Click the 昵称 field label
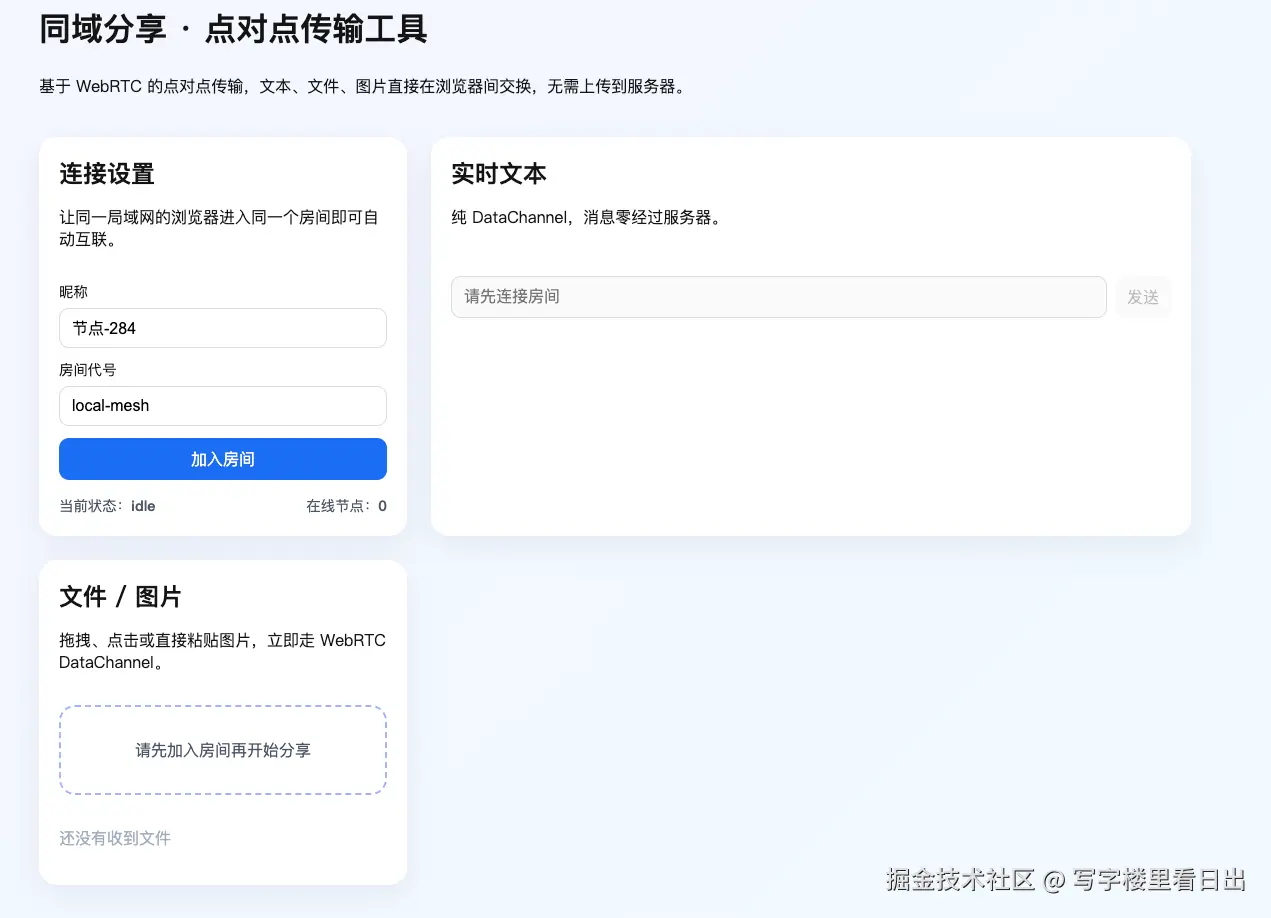This screenshot has height=918, width=1271. point(73,292)
